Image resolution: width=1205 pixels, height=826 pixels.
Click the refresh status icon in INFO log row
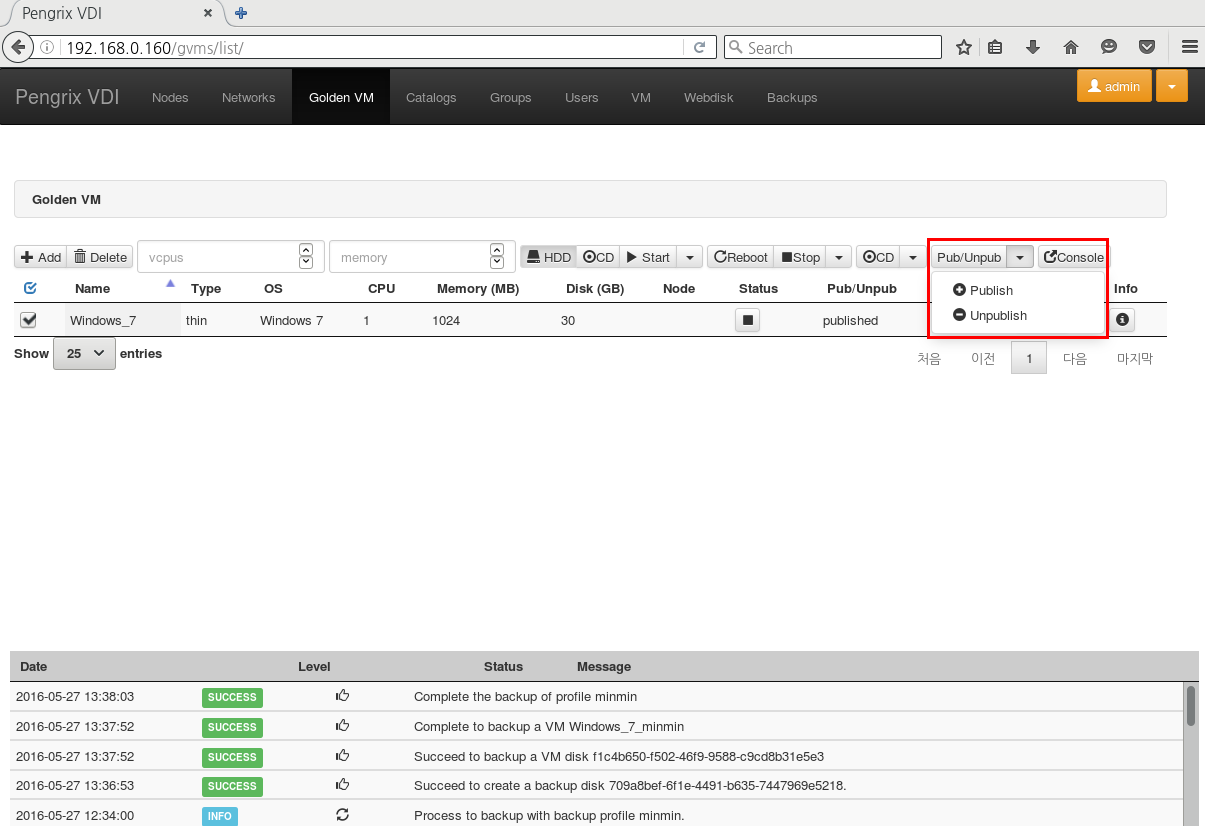coord(342,815)
